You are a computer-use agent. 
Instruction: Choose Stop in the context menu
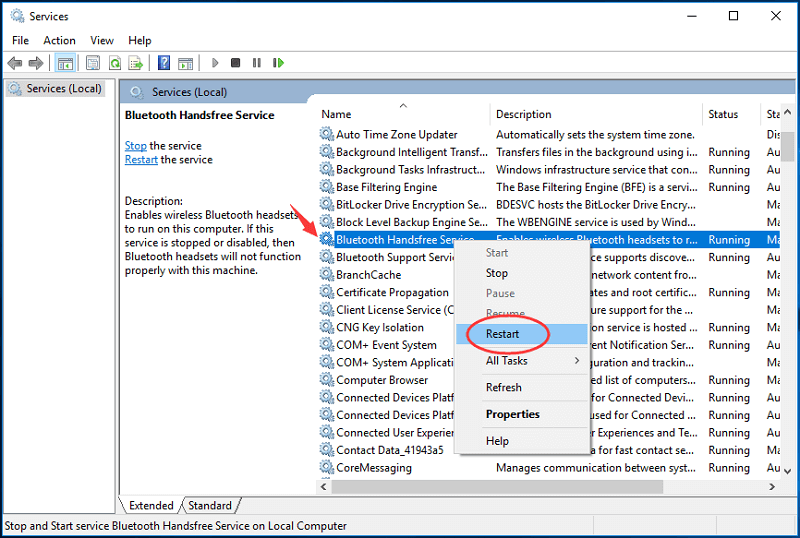pyautogui.click(x=521, y=273)
